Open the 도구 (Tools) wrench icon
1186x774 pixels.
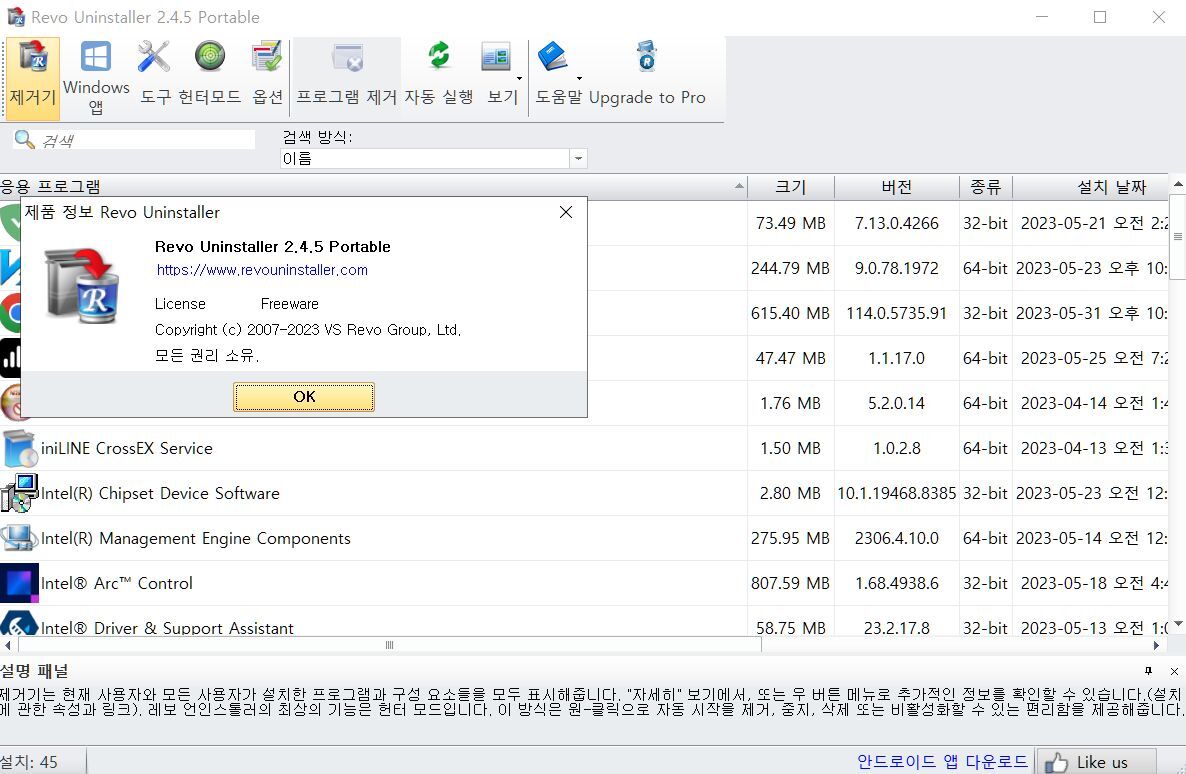pos(154,58)
